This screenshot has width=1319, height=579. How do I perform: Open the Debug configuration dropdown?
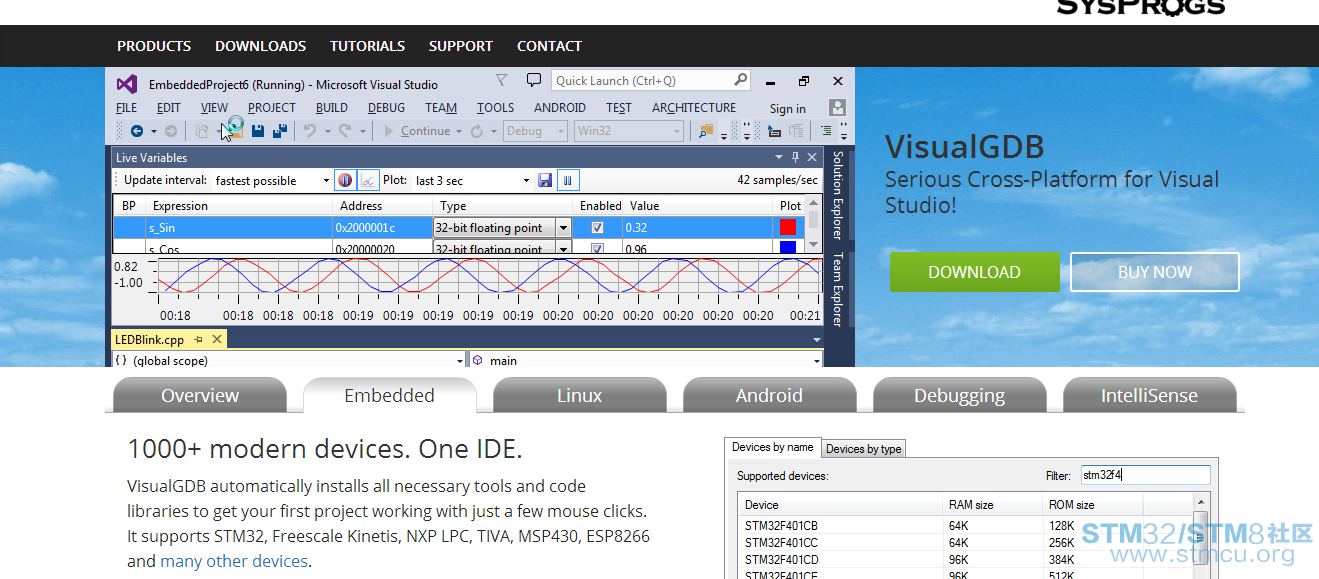pos(535,131)
